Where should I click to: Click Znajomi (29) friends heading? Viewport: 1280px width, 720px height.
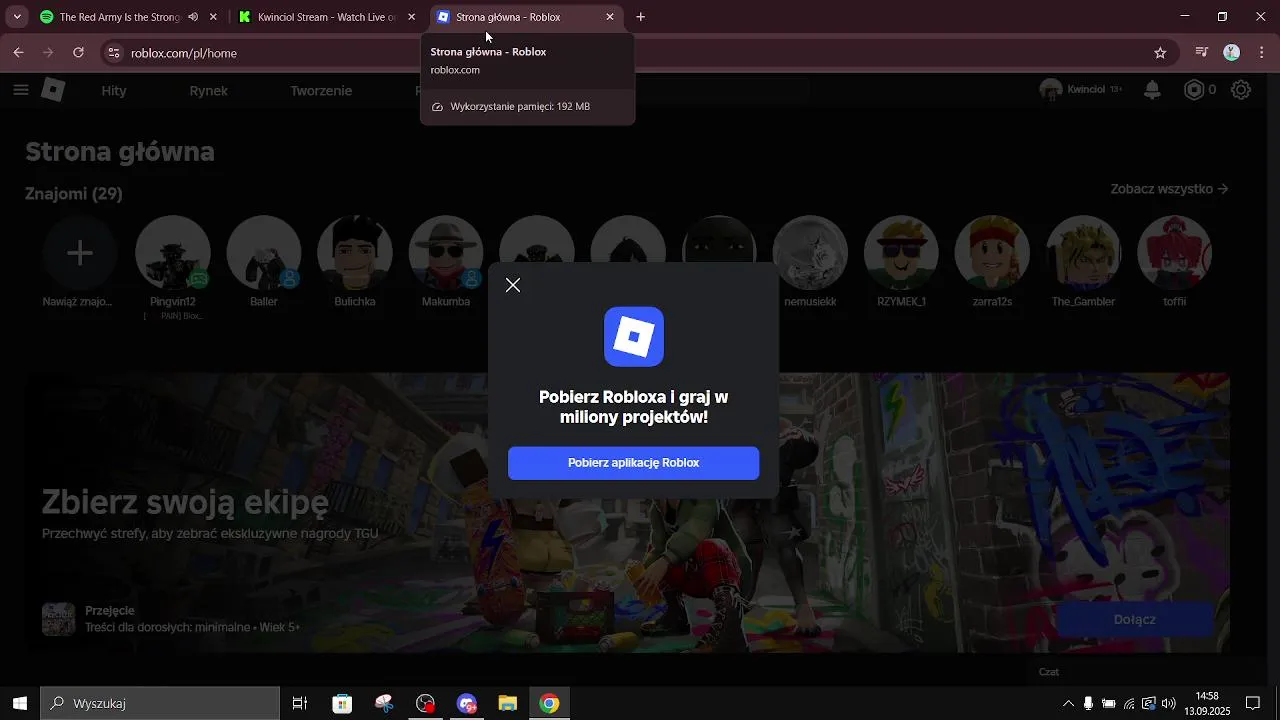click(74, 193)
